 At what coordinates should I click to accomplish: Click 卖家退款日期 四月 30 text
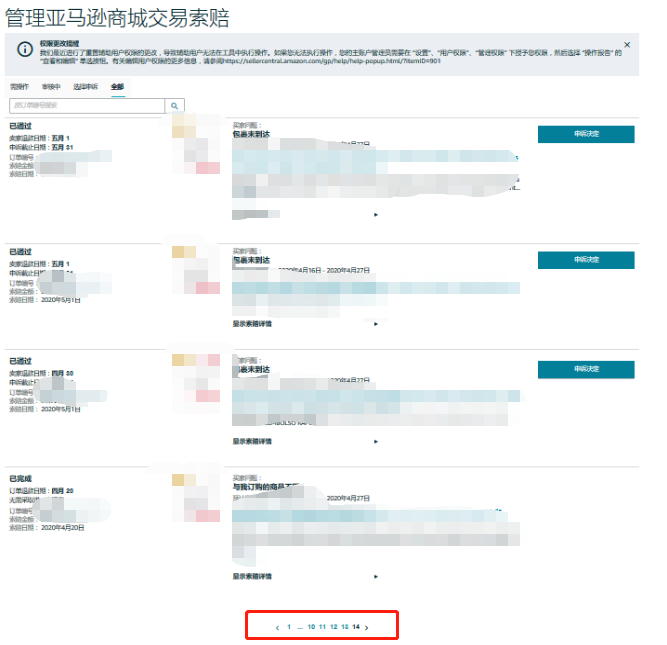(x=41, y=374)
